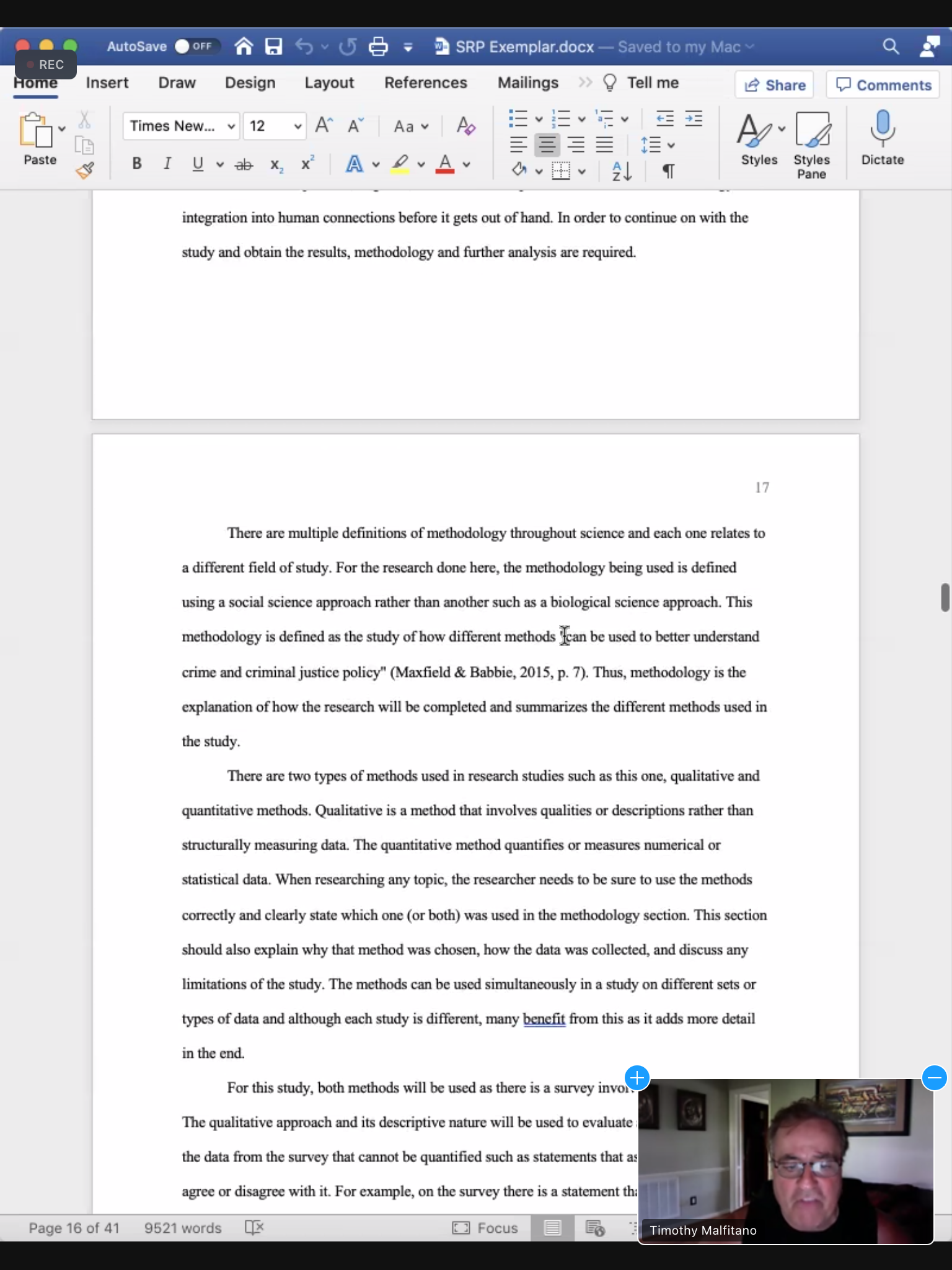Viewport: 952px width, 1270px height.
Task: Open the Comments button
Action: pos(883,85)
